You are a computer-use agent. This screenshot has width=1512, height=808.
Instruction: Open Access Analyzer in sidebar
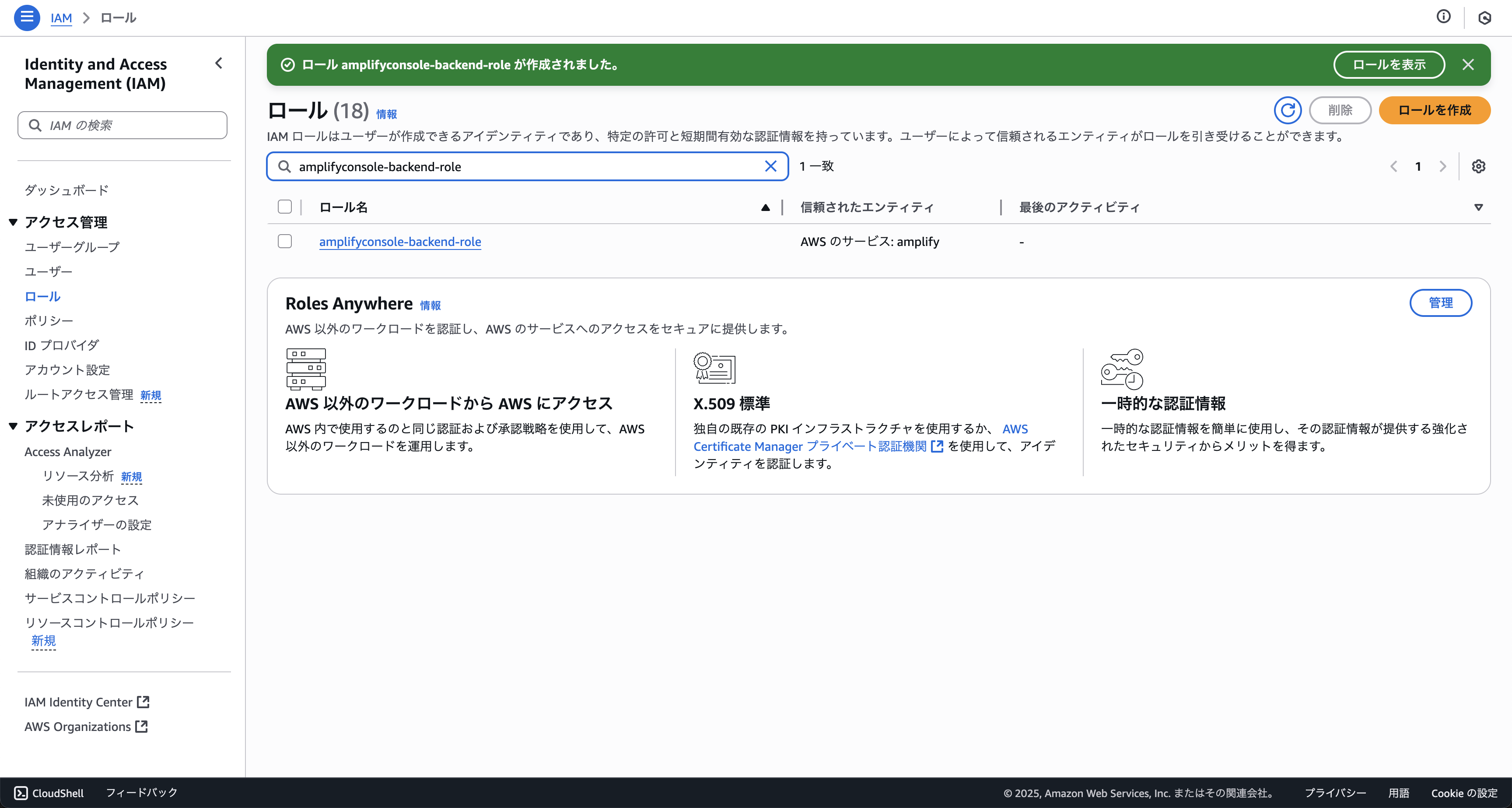click(67, 452)
